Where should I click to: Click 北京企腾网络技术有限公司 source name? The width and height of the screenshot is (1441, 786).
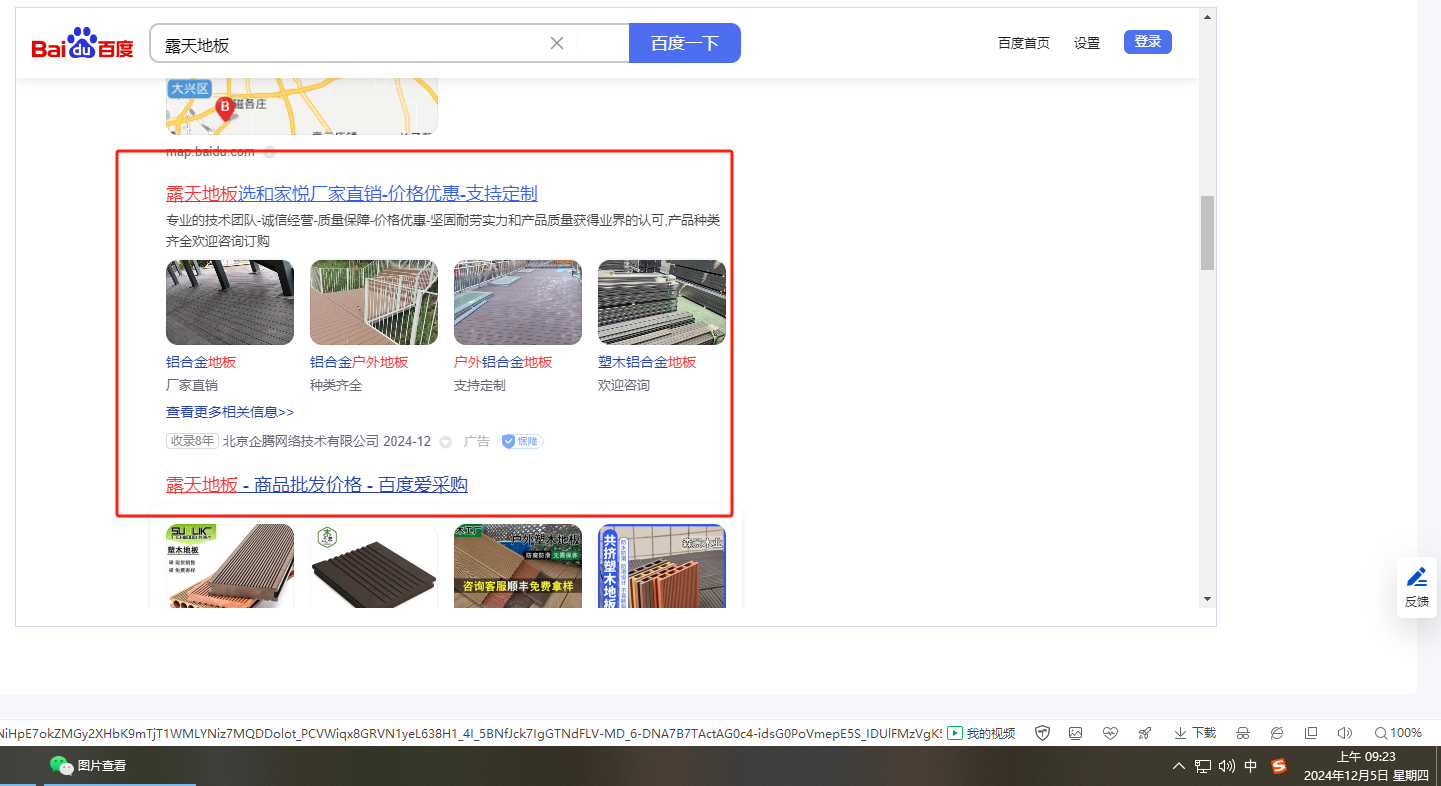(301, 441)
